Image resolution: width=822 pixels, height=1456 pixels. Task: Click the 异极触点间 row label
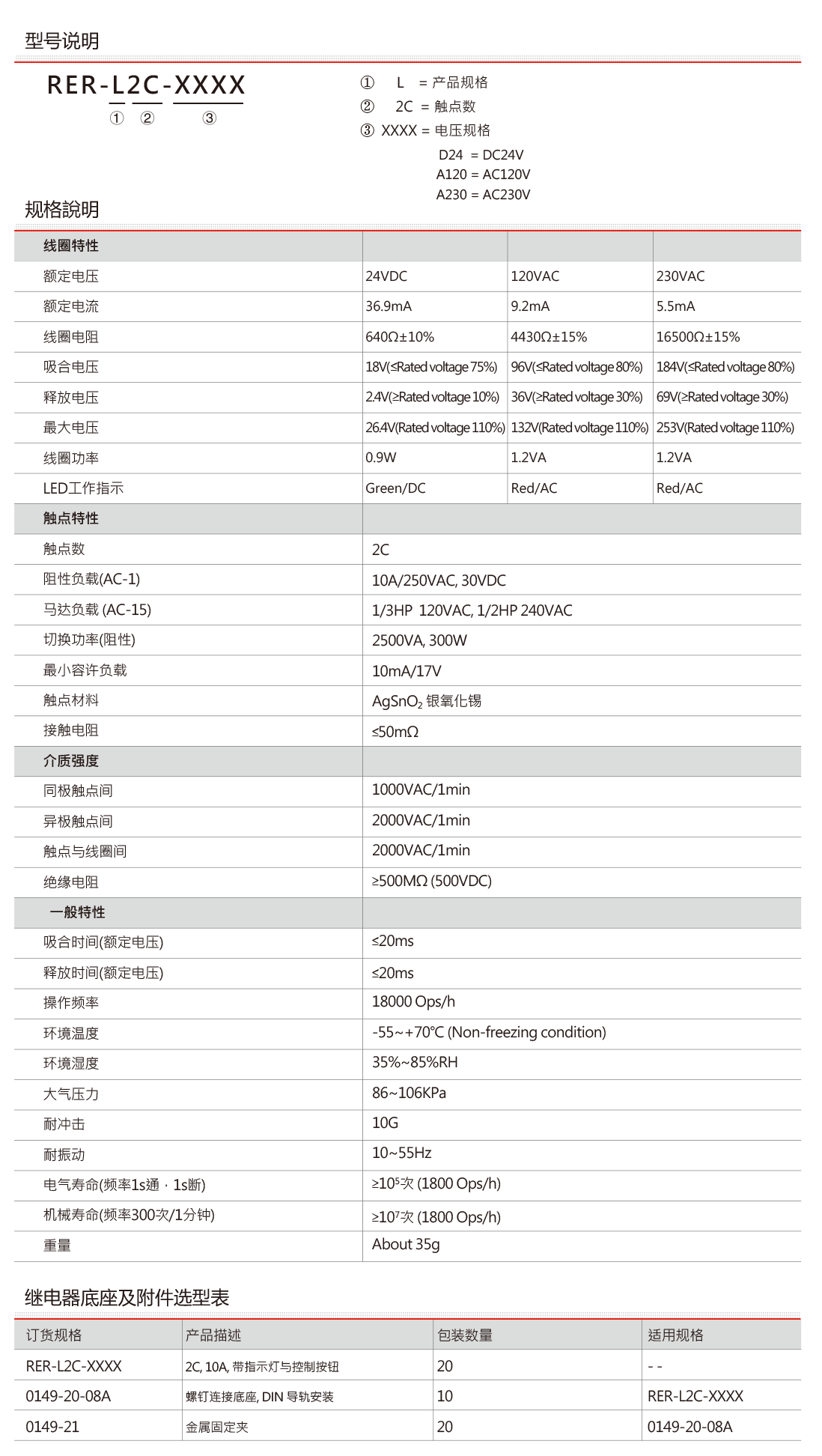78,822
